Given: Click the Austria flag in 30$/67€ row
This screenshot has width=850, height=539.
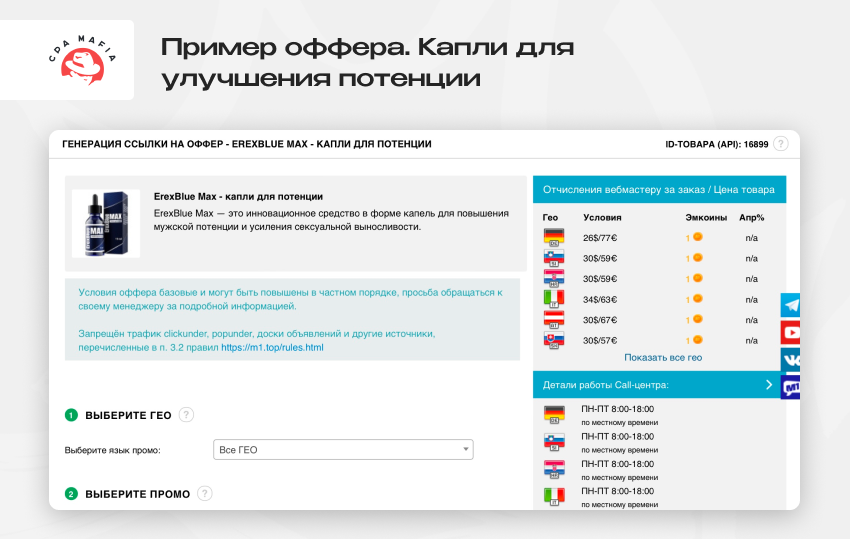Looking at the screenshot, I should pyautogui.click(x=554, y=320).
